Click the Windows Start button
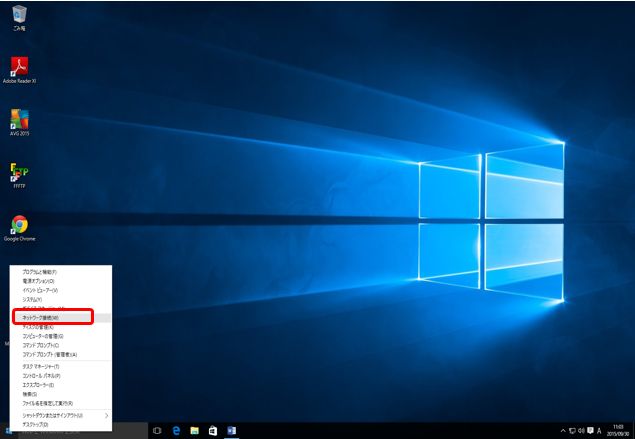The width and height of the screenshot is (635, 439). point(8,430)
